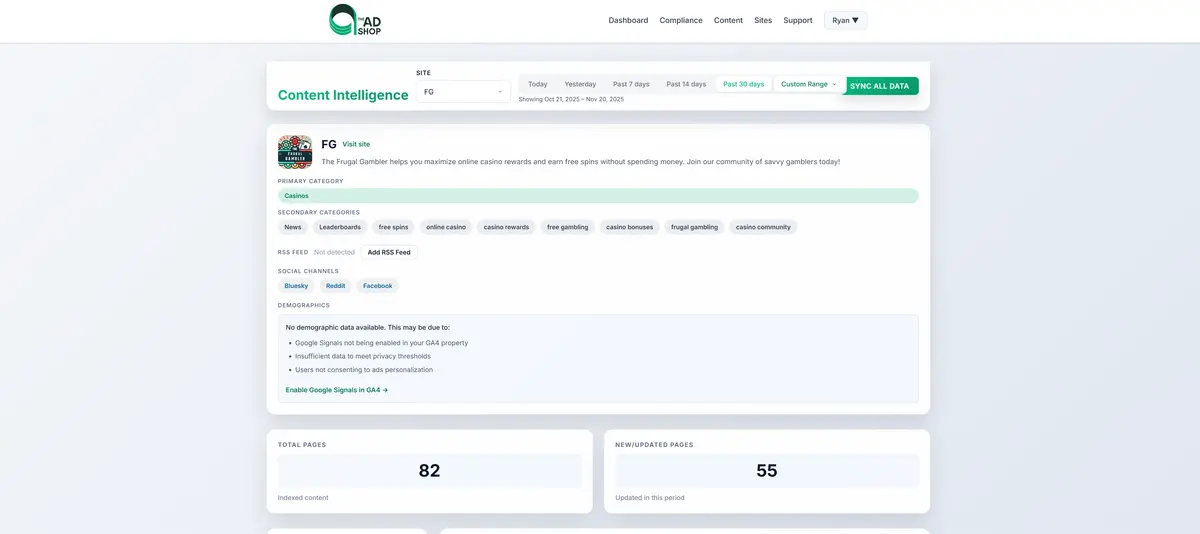Click the free spins category tag

[x=393, y=227]
